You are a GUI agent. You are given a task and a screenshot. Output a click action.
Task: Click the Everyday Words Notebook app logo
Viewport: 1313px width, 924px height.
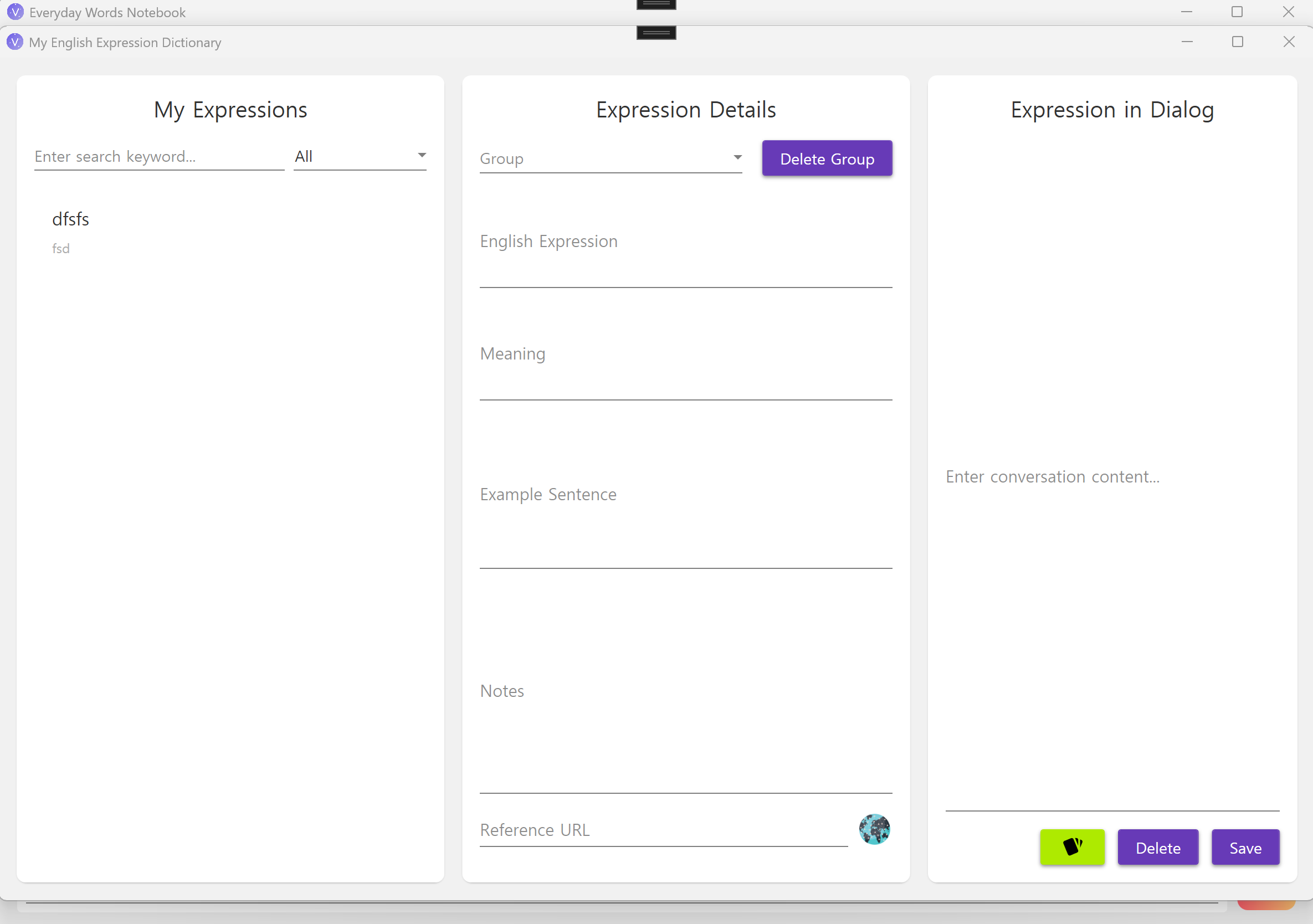pos(15,12)
